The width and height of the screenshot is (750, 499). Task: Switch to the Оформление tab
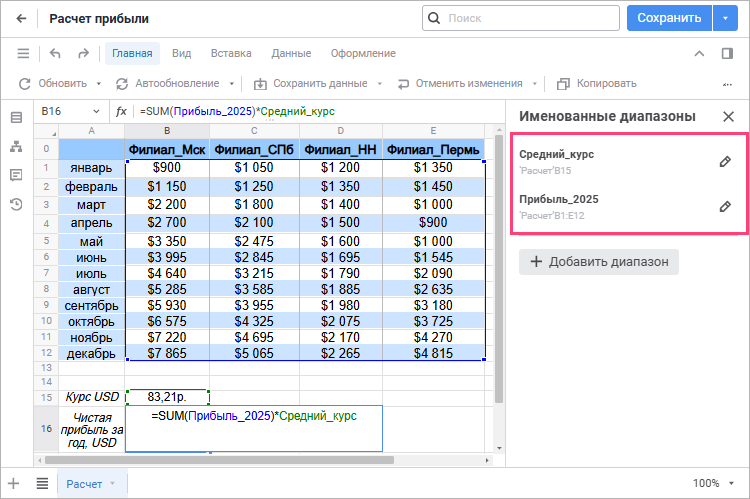click(363, 53)
